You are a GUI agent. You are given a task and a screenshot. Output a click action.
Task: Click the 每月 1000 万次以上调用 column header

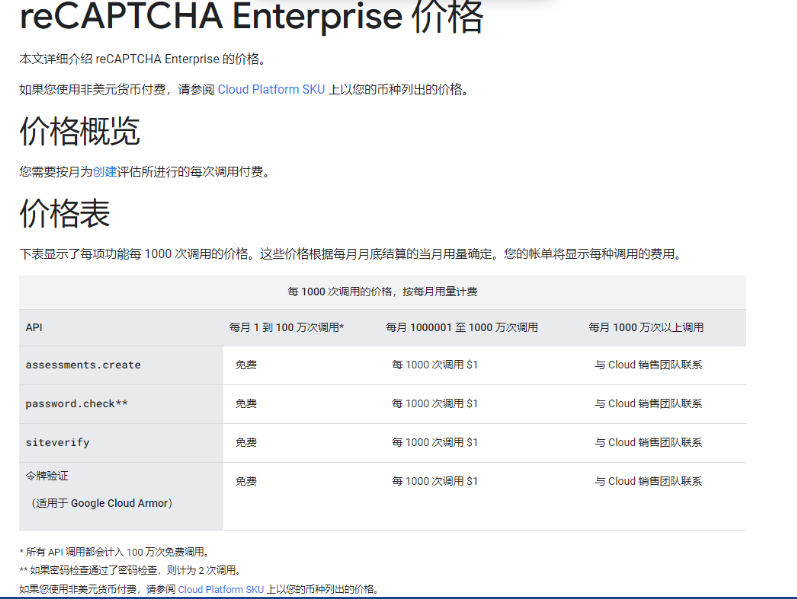pos(646,327)
